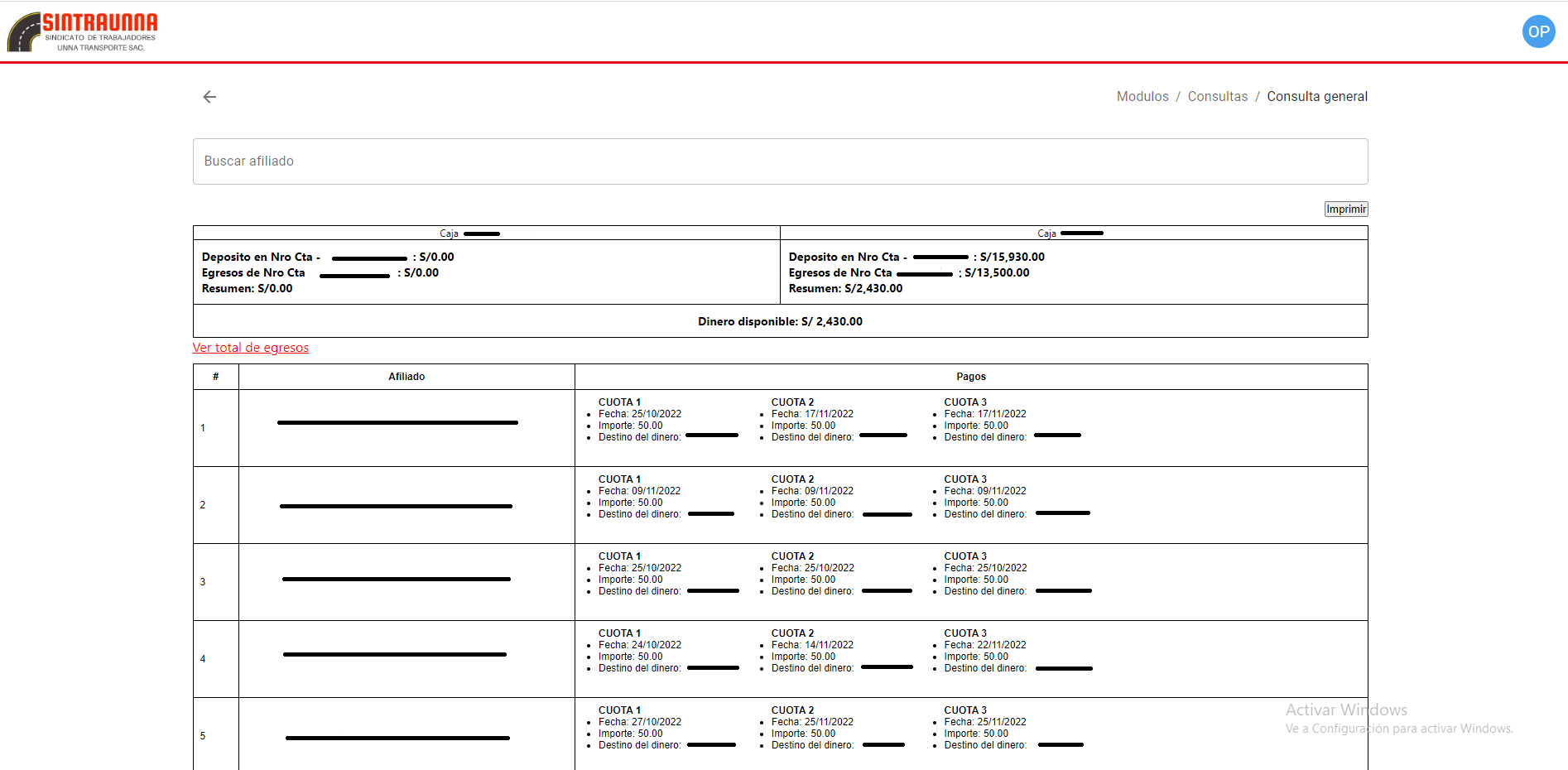
Task: Click the # column header
Action: tap(216, 377)
